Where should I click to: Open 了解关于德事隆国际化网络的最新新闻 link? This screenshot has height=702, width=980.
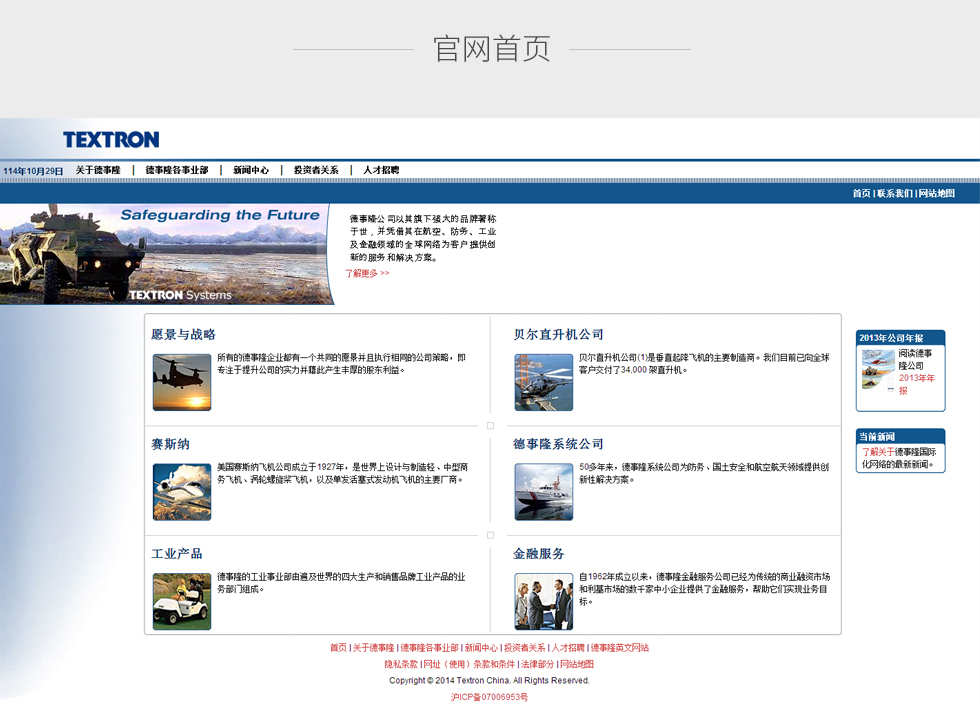pos(899,458)
